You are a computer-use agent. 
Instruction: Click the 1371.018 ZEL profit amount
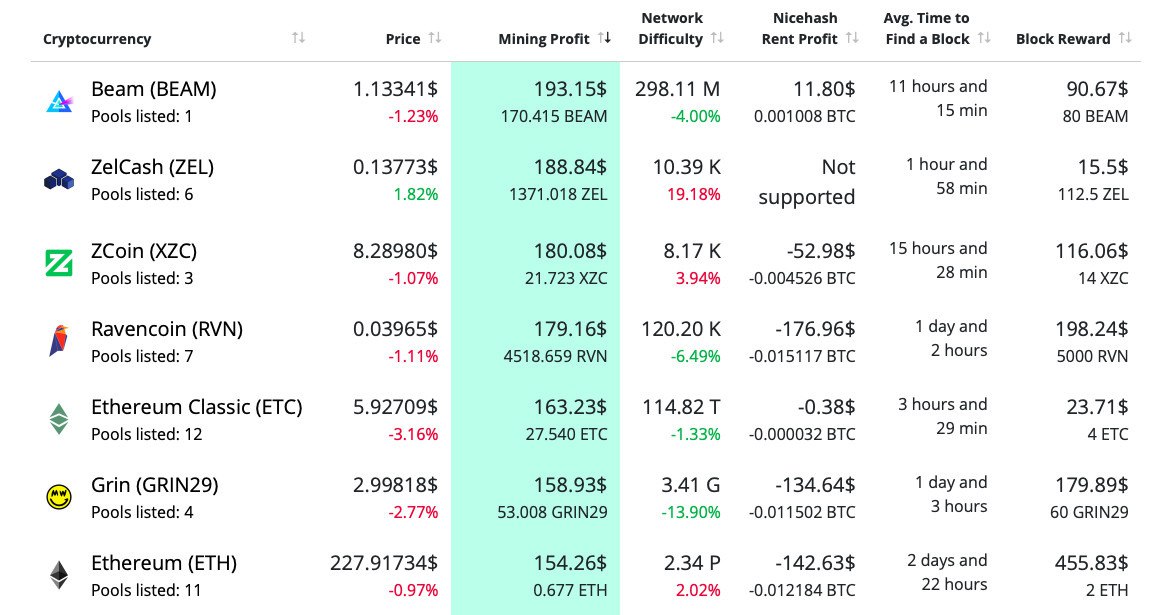558,194
